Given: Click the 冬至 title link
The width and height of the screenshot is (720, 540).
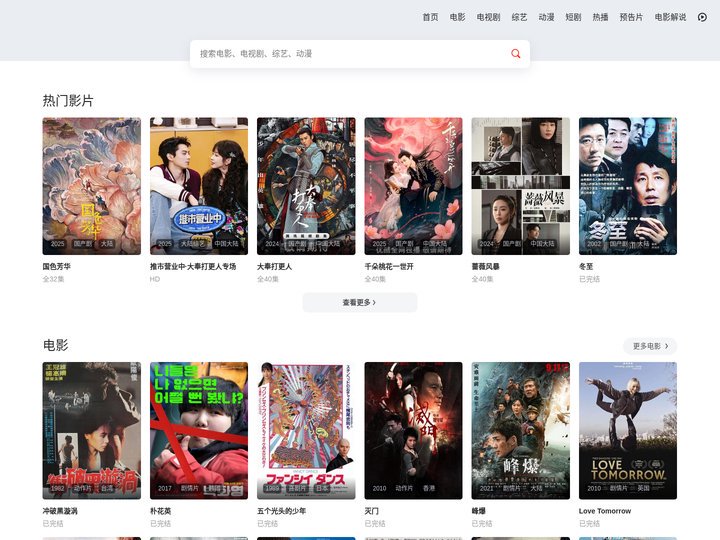Looking at the screenshot, I should click(x=586, y=266).
